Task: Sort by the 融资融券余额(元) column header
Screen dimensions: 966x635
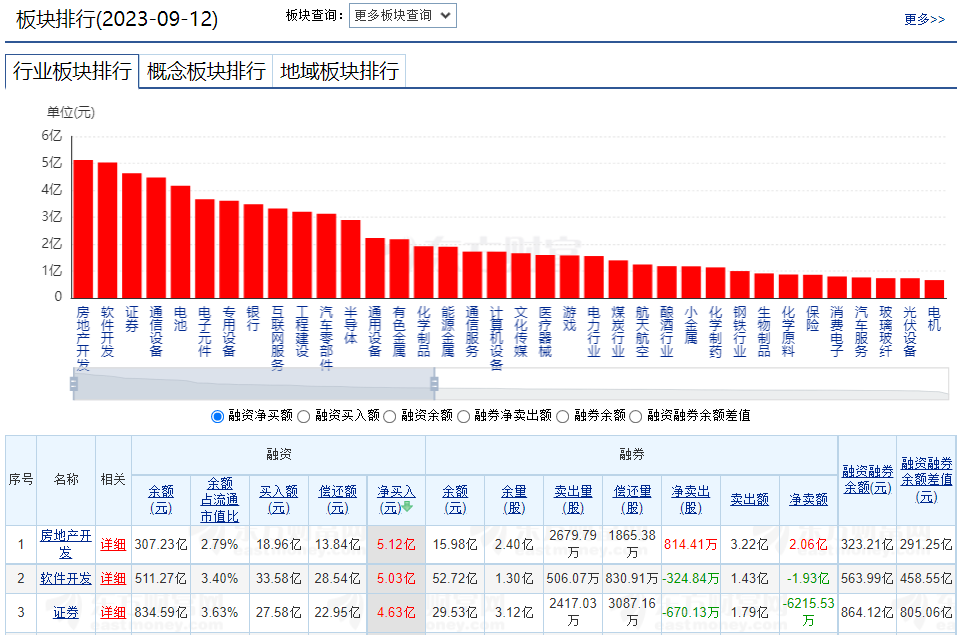Action: pos(867,479)
